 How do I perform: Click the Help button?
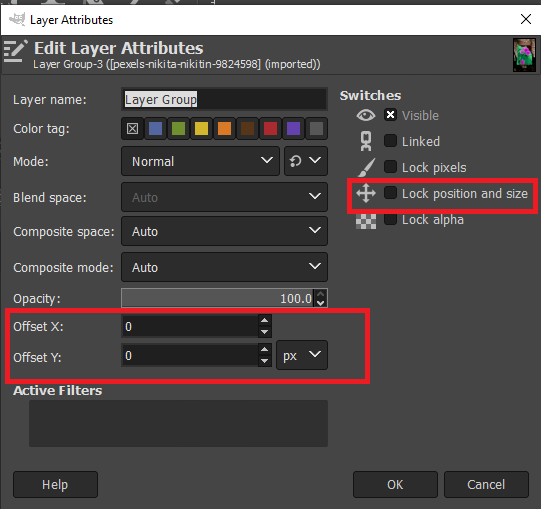click(x=55, y=484)
